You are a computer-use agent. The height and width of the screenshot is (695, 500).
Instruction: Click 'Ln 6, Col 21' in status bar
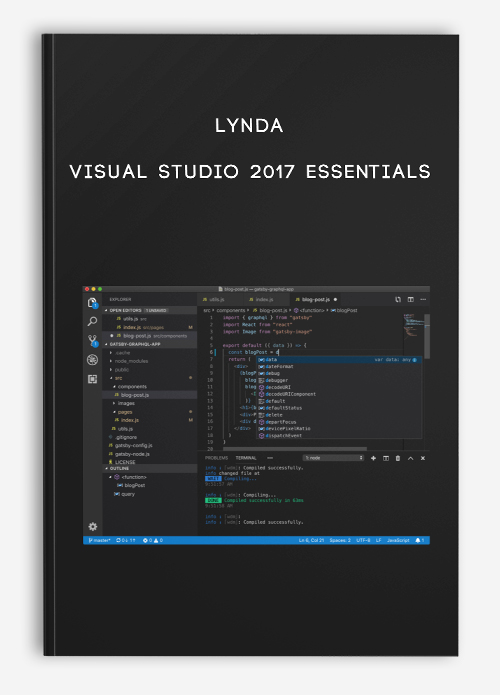coord(311,540)
